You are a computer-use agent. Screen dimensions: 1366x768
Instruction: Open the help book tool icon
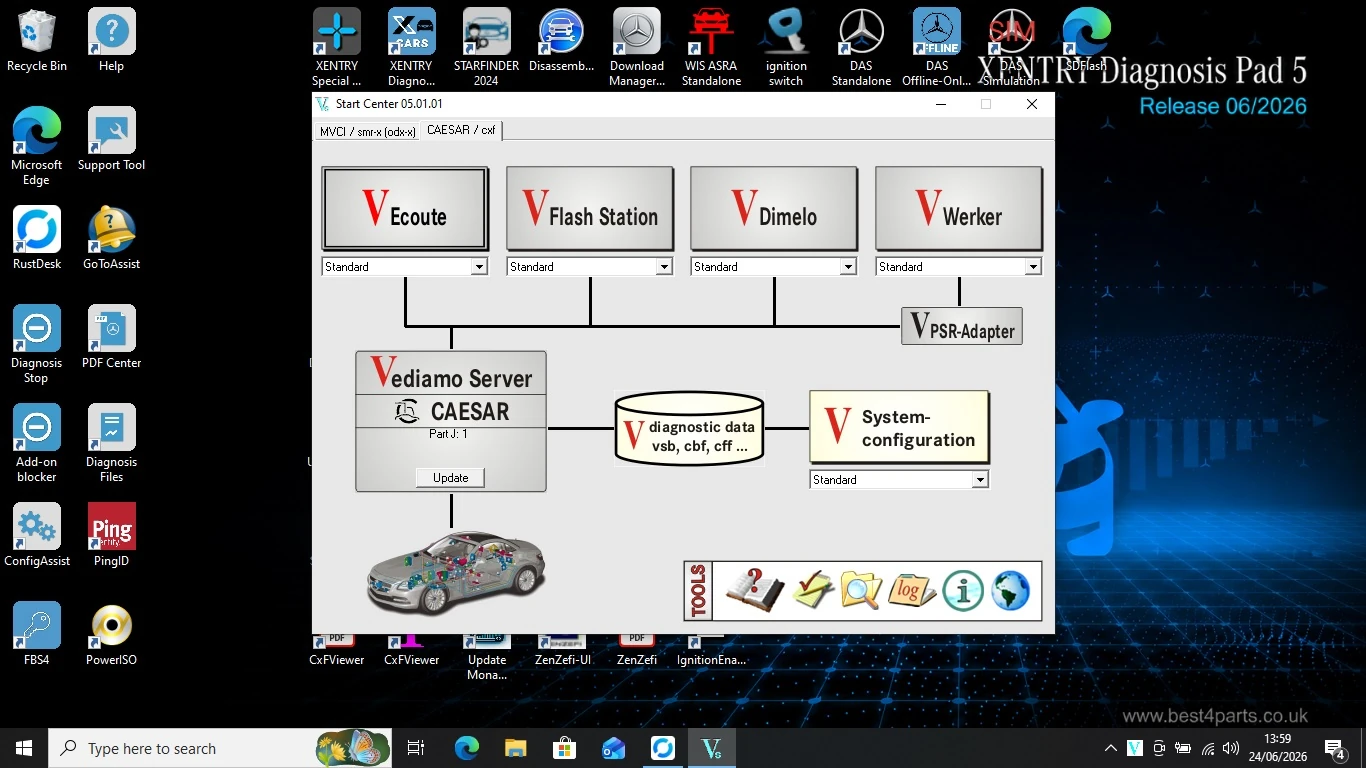[x=754, y=590]
